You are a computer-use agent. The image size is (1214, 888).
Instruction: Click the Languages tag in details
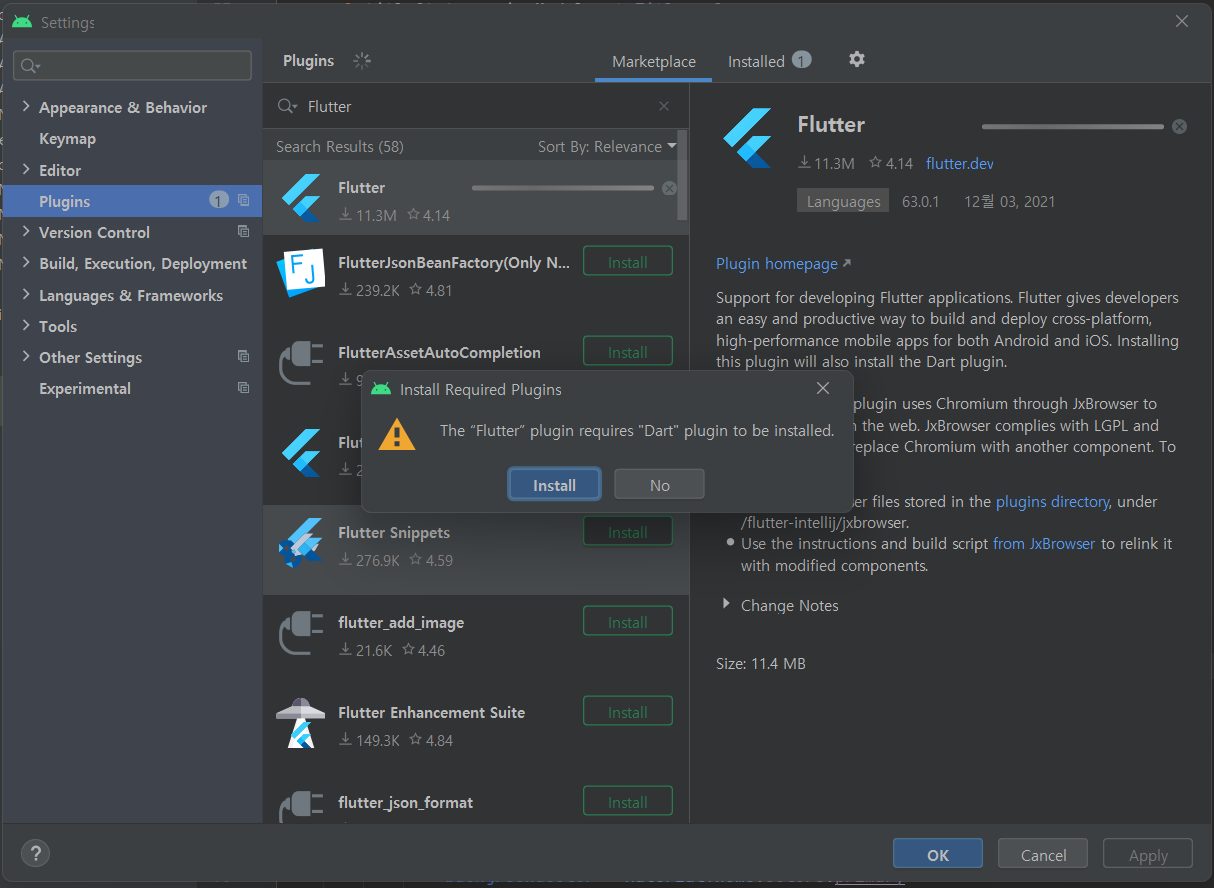click(x=843, y=201)
